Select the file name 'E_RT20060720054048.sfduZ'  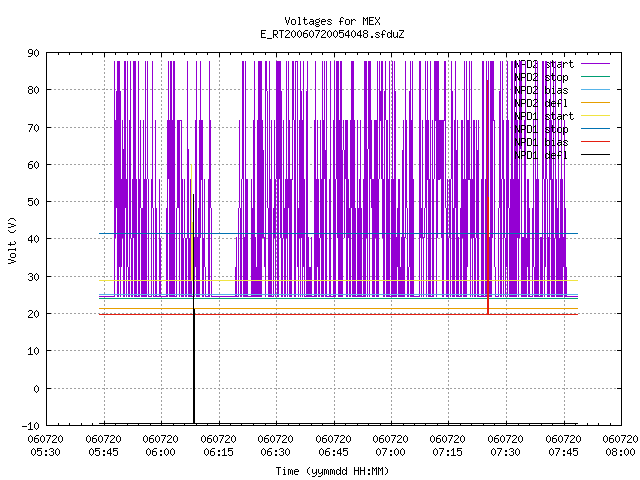pyautogui.click(x=332, y=34)
